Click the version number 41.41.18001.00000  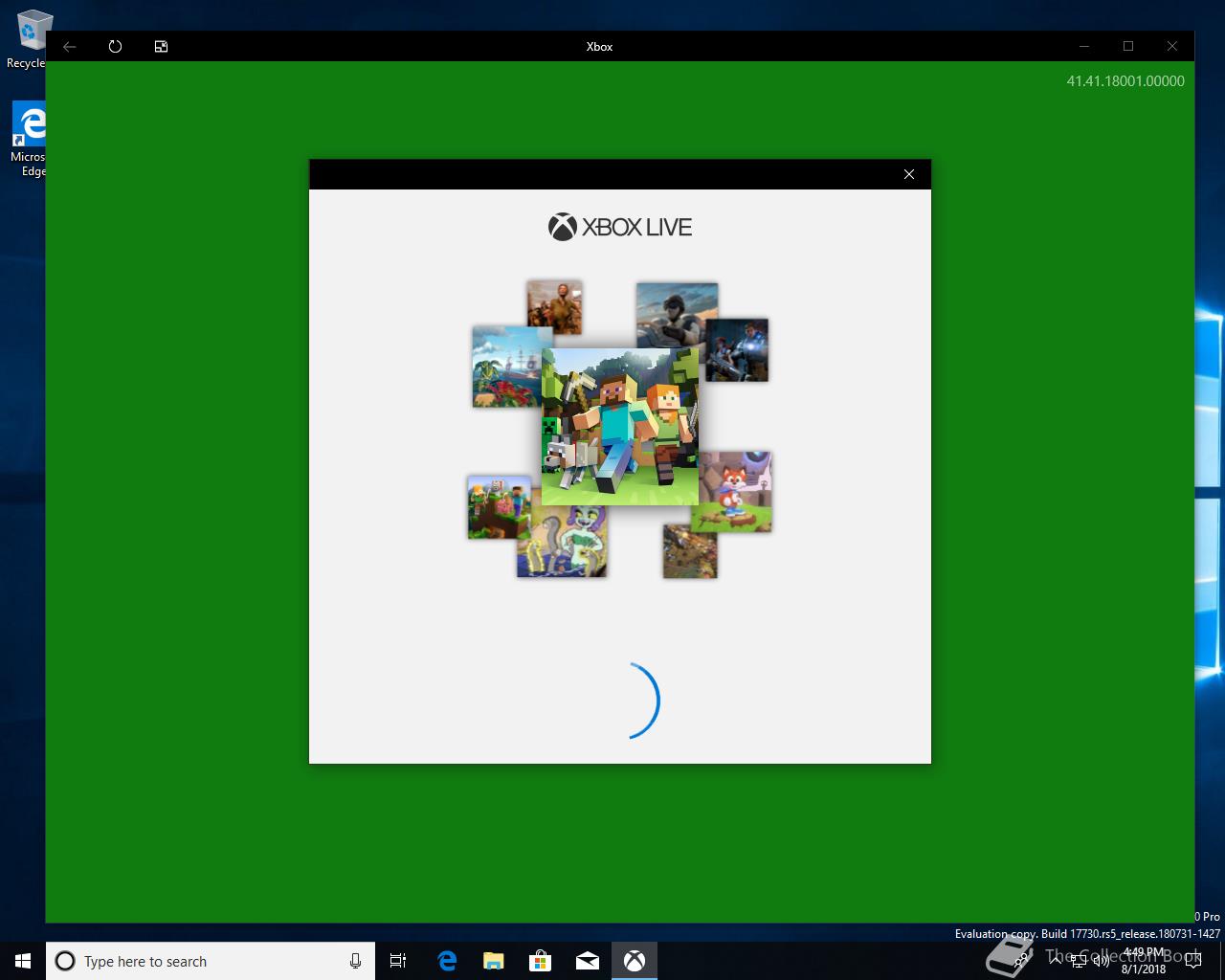(x=1125, y=81)
